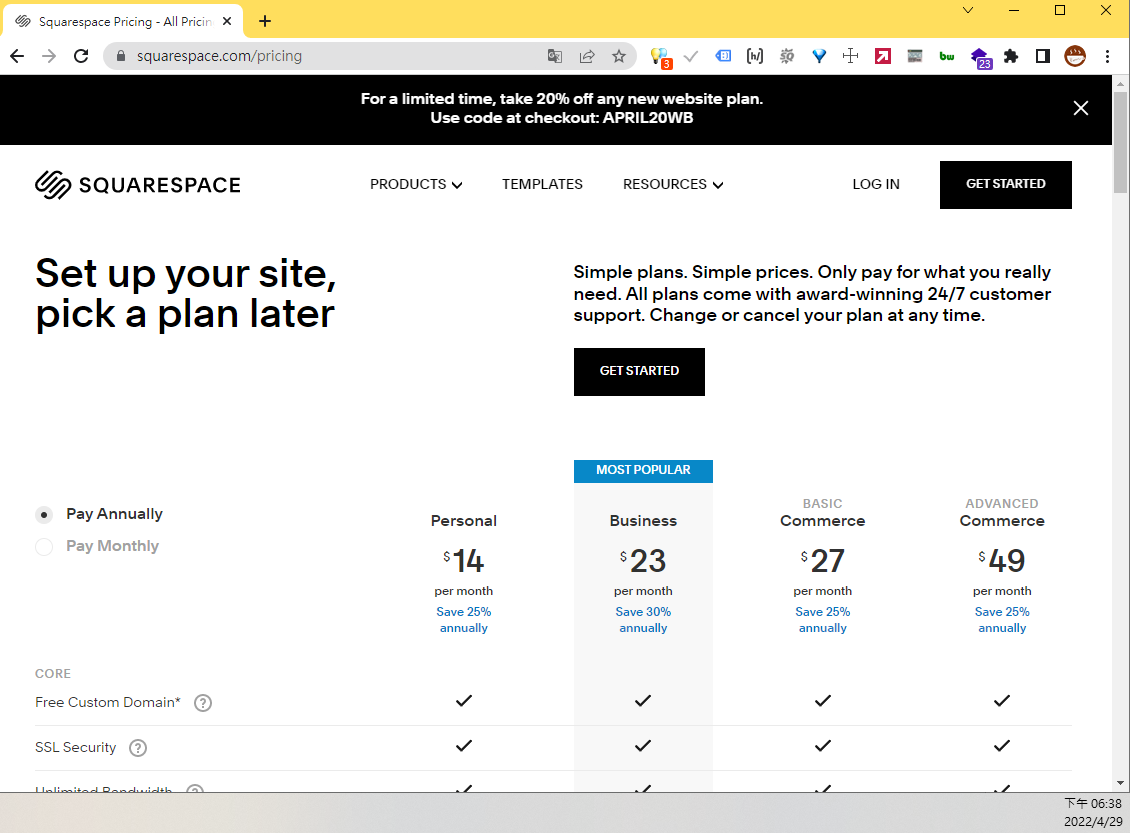This screenshot has width=1130, height=833.
Task: Share this page via share icon
Action: 587,56
